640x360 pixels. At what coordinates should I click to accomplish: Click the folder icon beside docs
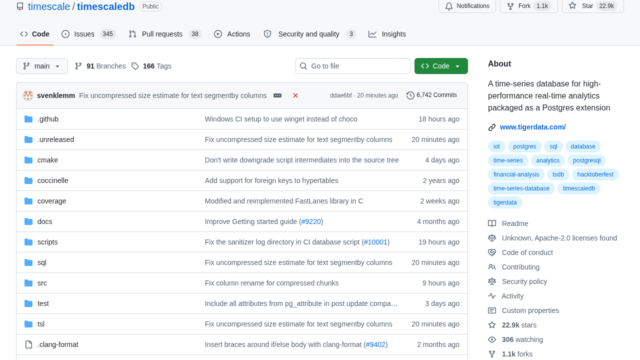point(28,222)
